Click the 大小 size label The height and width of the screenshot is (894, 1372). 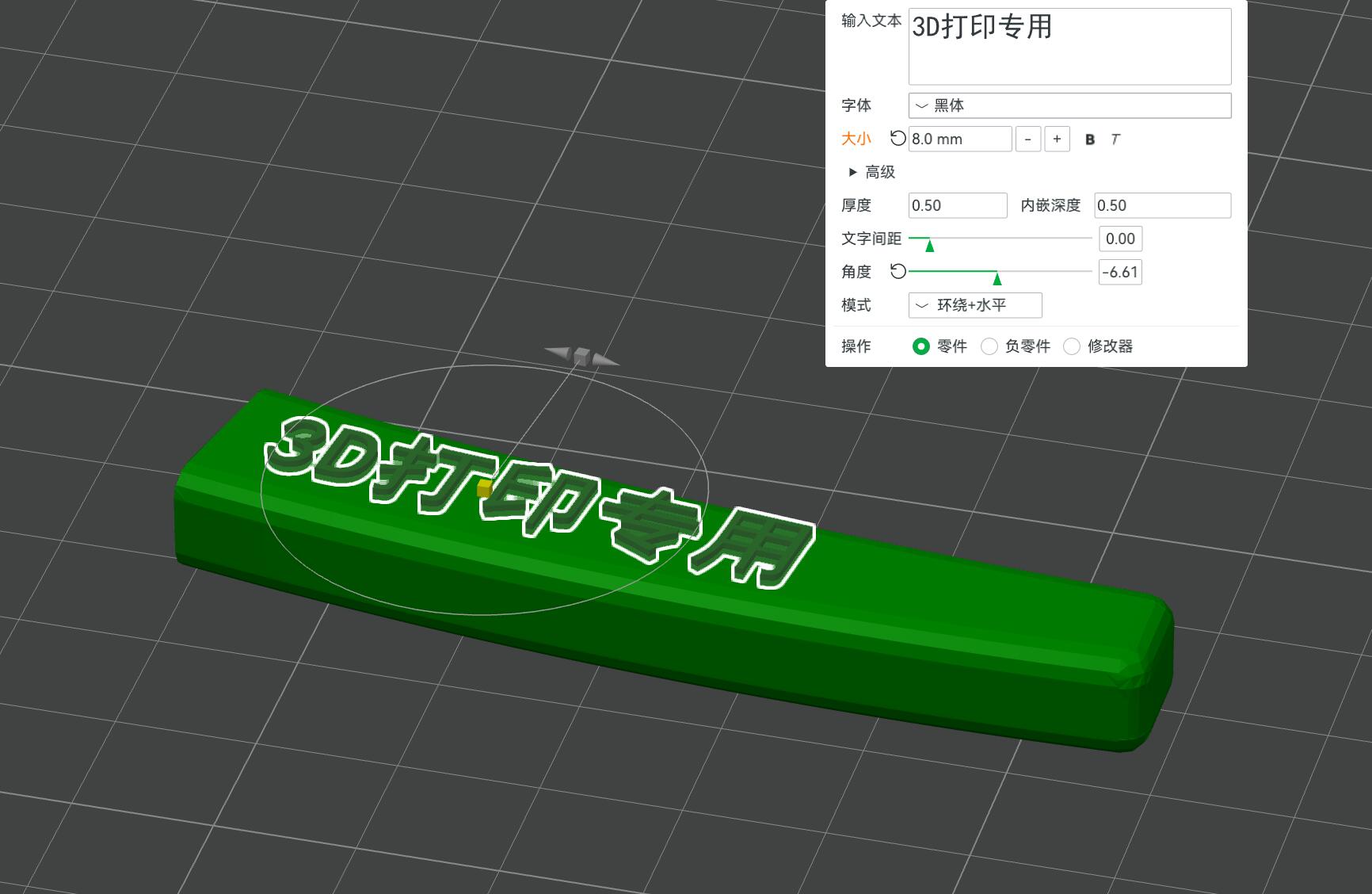click(856, 139)
